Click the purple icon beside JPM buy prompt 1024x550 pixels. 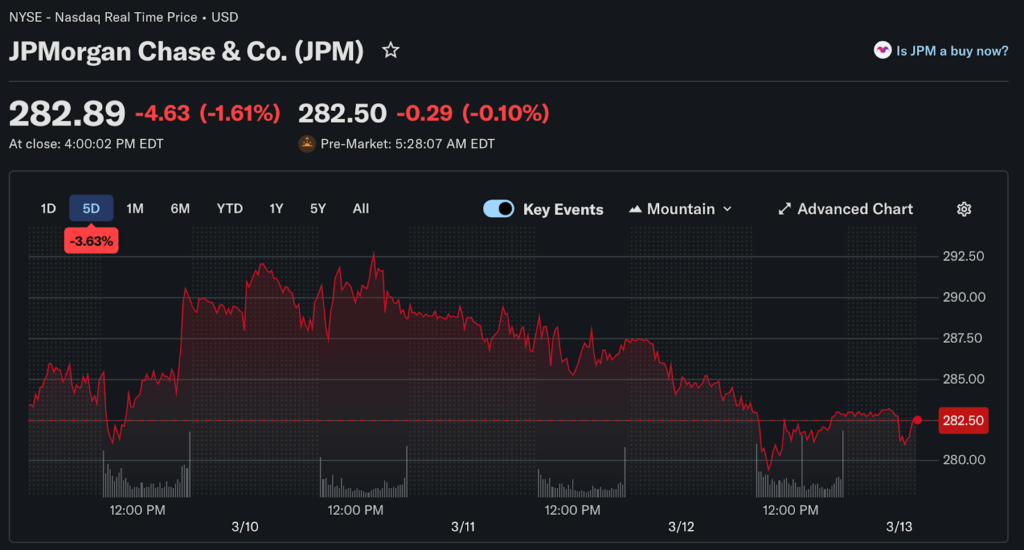click(882, 50)
